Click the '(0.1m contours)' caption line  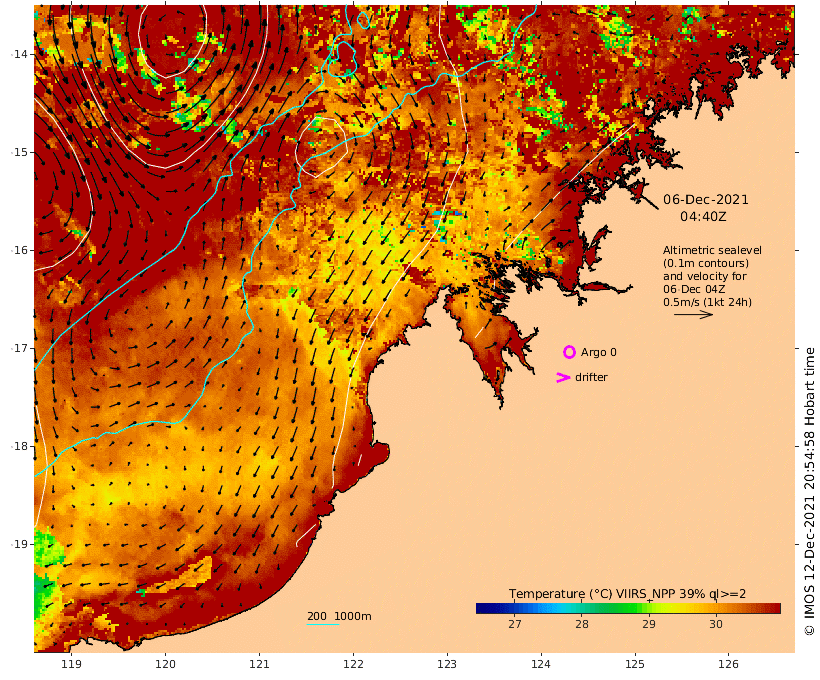point(706,263)
